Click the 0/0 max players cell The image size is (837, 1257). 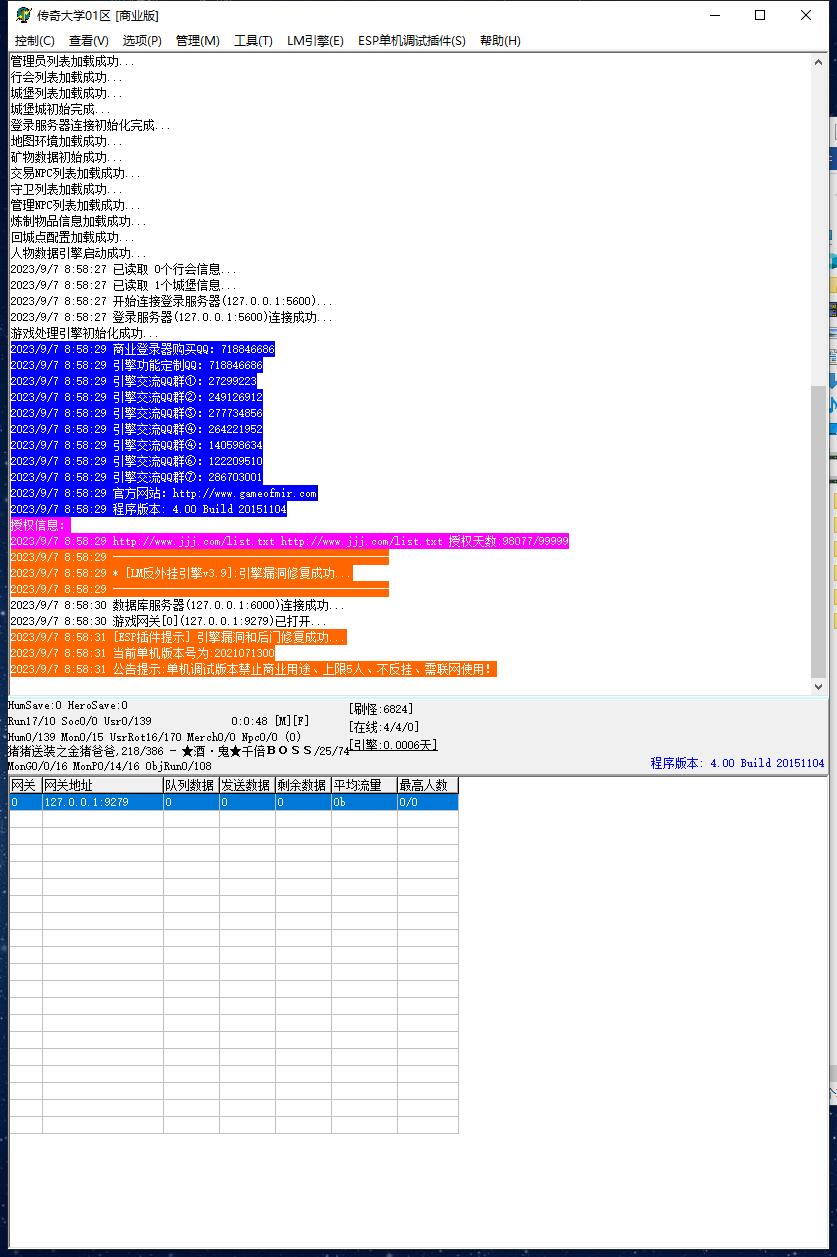428,802
